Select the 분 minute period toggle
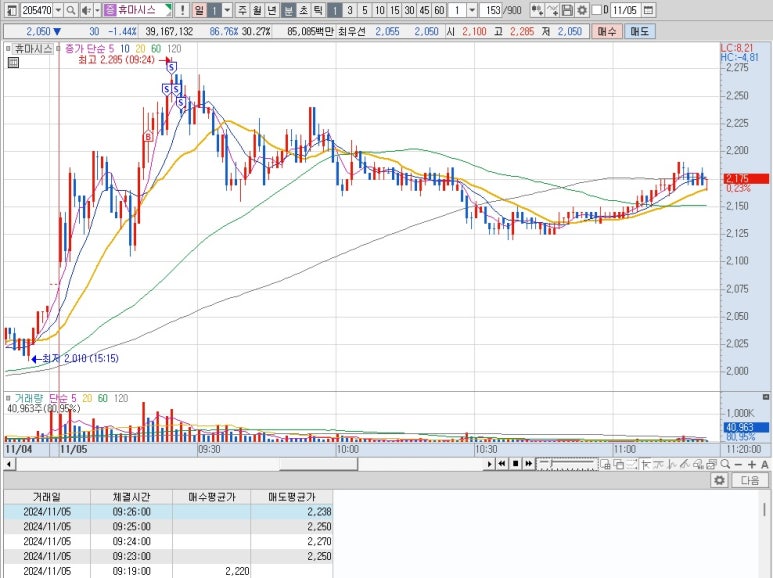 pos(289,10)
